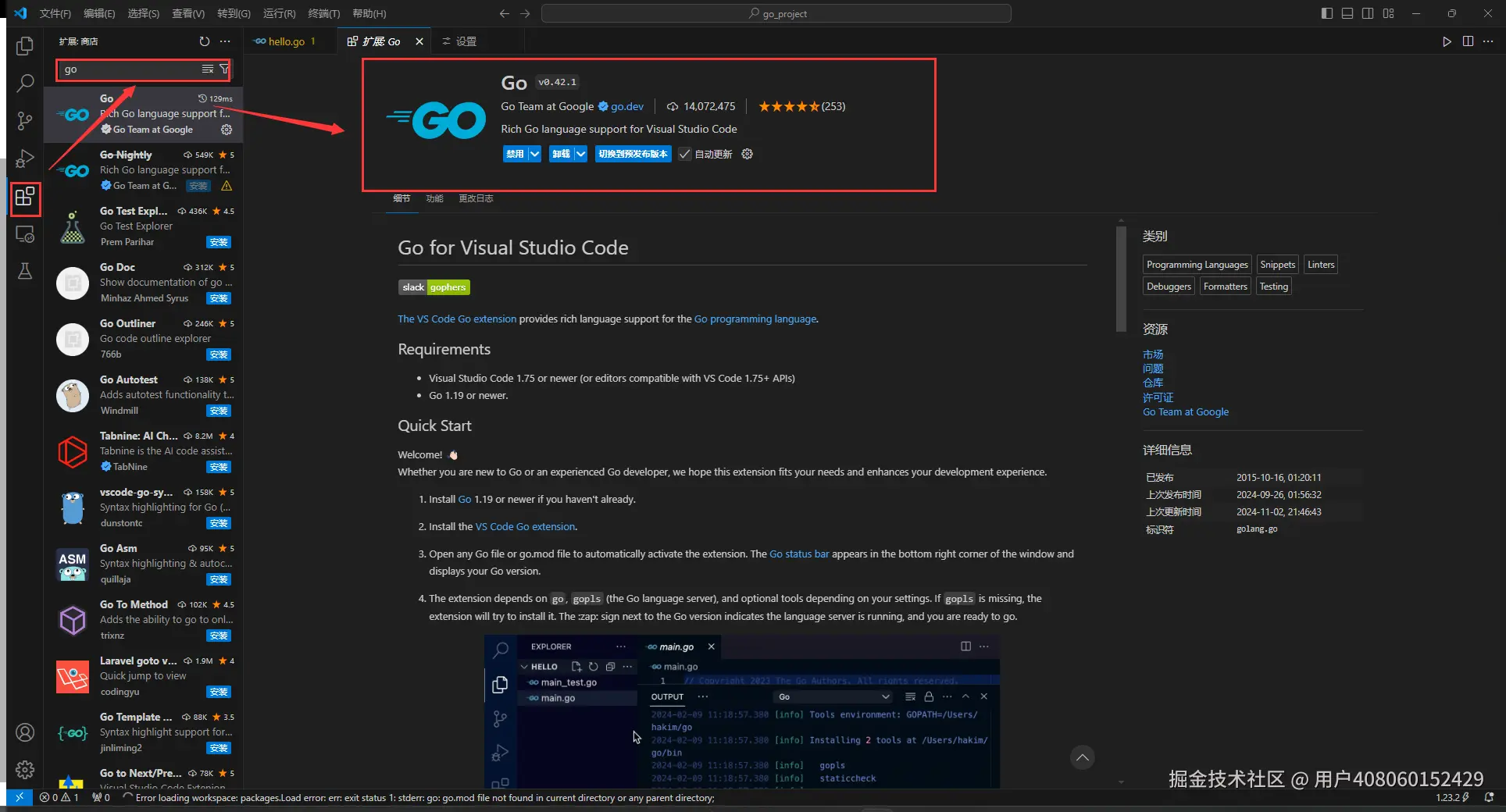The width and height of the screenshot is (1506, 812).
Task: Open the Edit menu
Action: 99,13
